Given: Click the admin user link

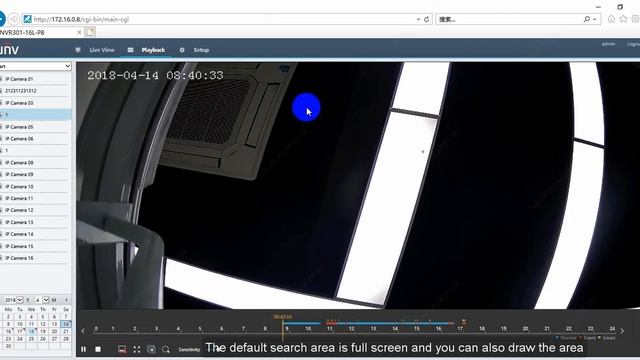Looking at the screenshot, I should [x=608, y=44].
